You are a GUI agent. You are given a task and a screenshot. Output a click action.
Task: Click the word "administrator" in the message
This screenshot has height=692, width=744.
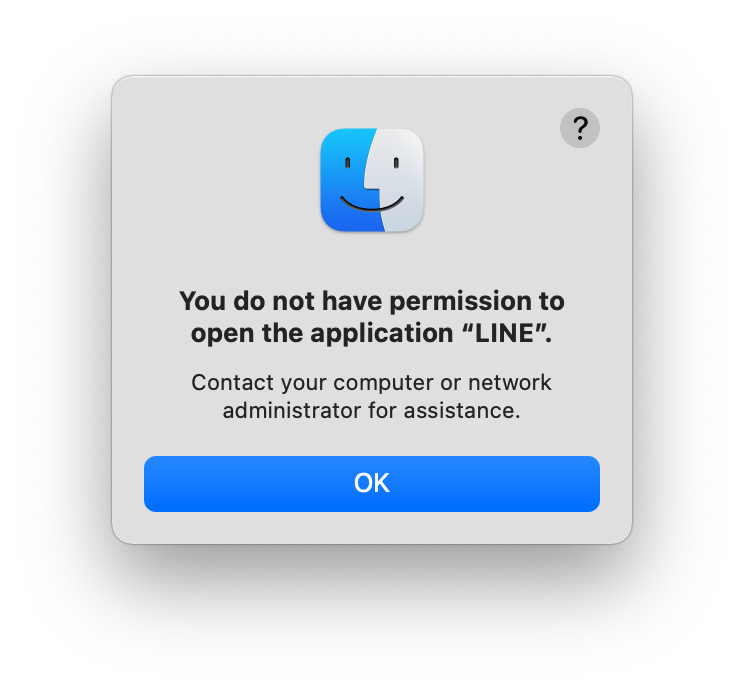[x=292, y=411]
